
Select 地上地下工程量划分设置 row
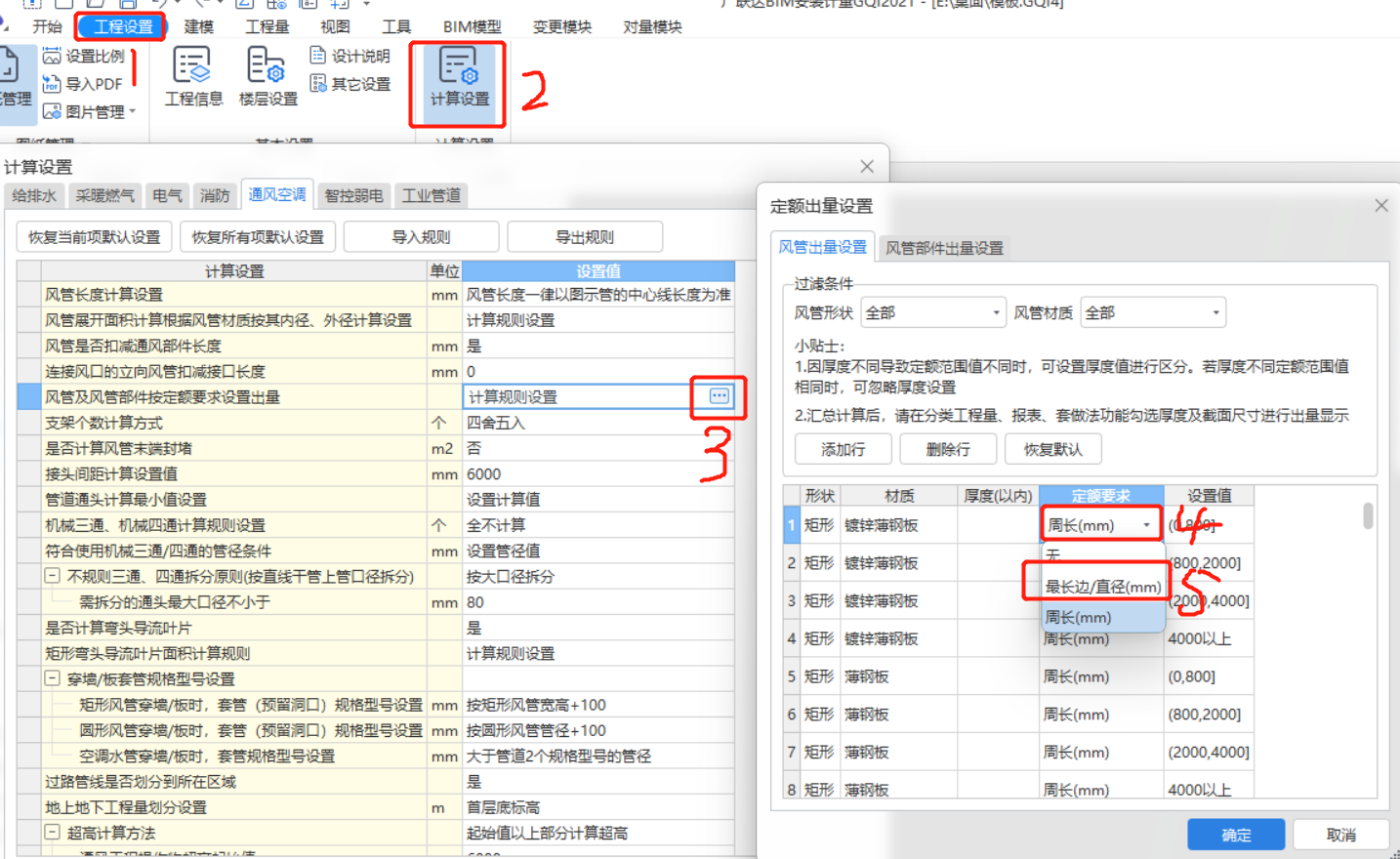pos(376,807)
